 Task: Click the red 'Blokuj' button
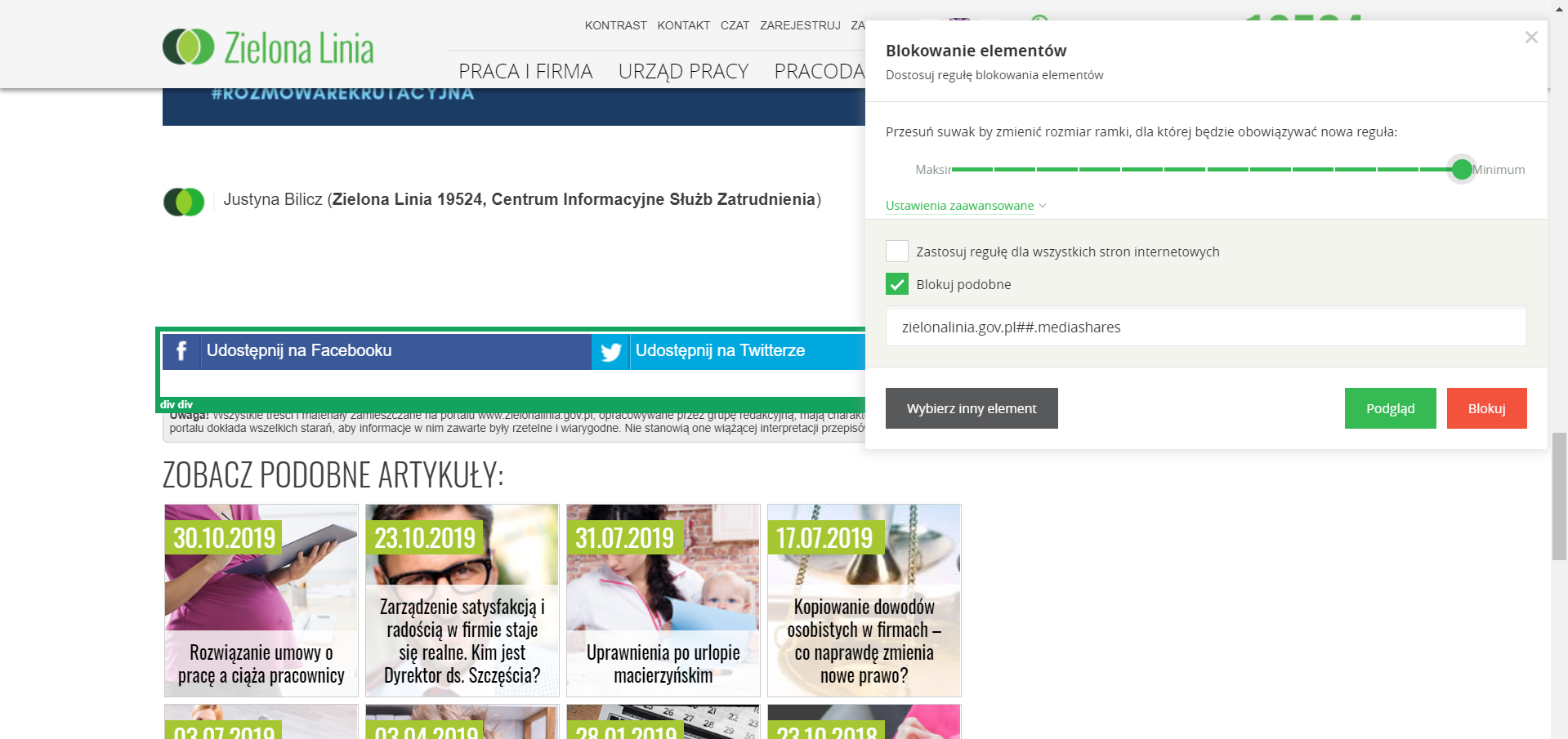click(1486, 408)
